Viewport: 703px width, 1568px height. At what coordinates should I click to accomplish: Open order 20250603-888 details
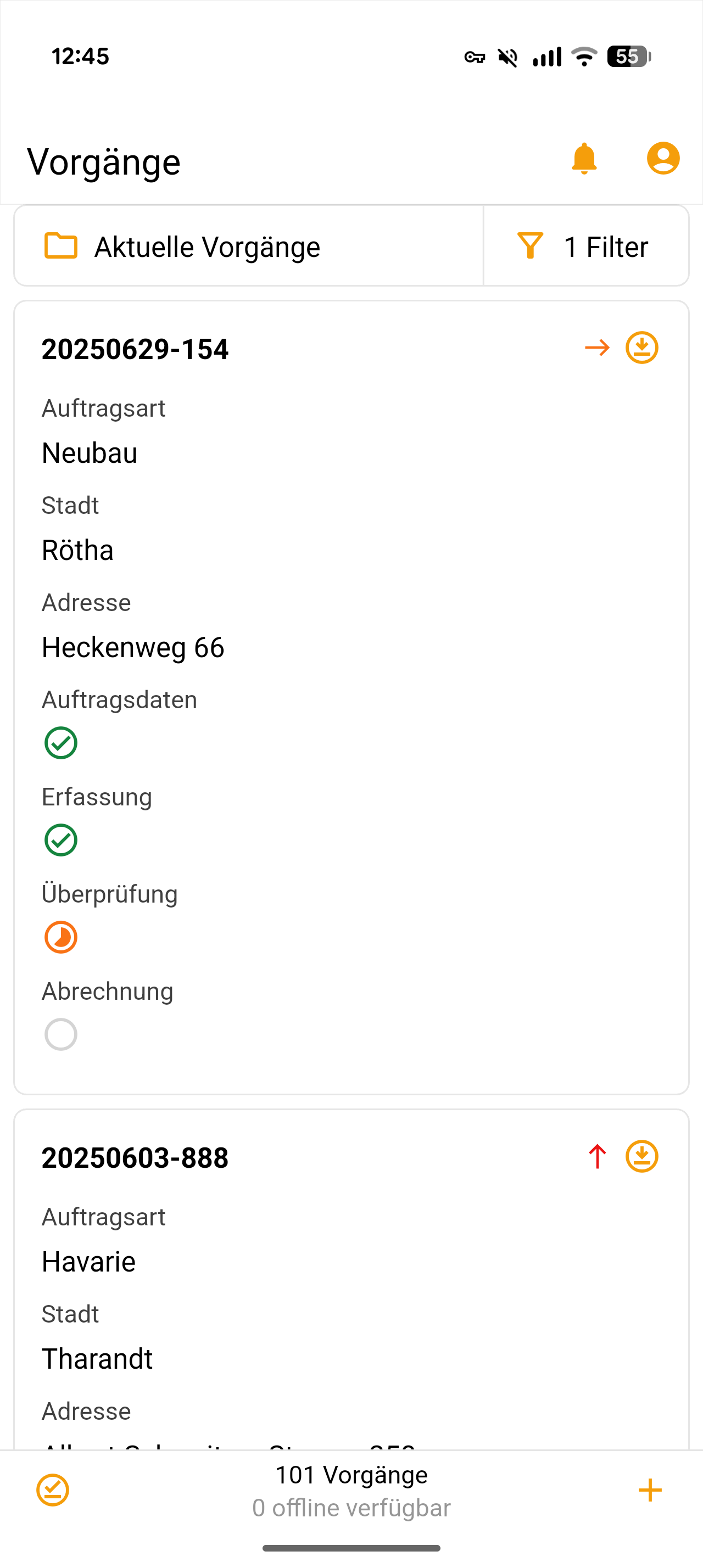pyautogui.click(x=135, y=1158)
